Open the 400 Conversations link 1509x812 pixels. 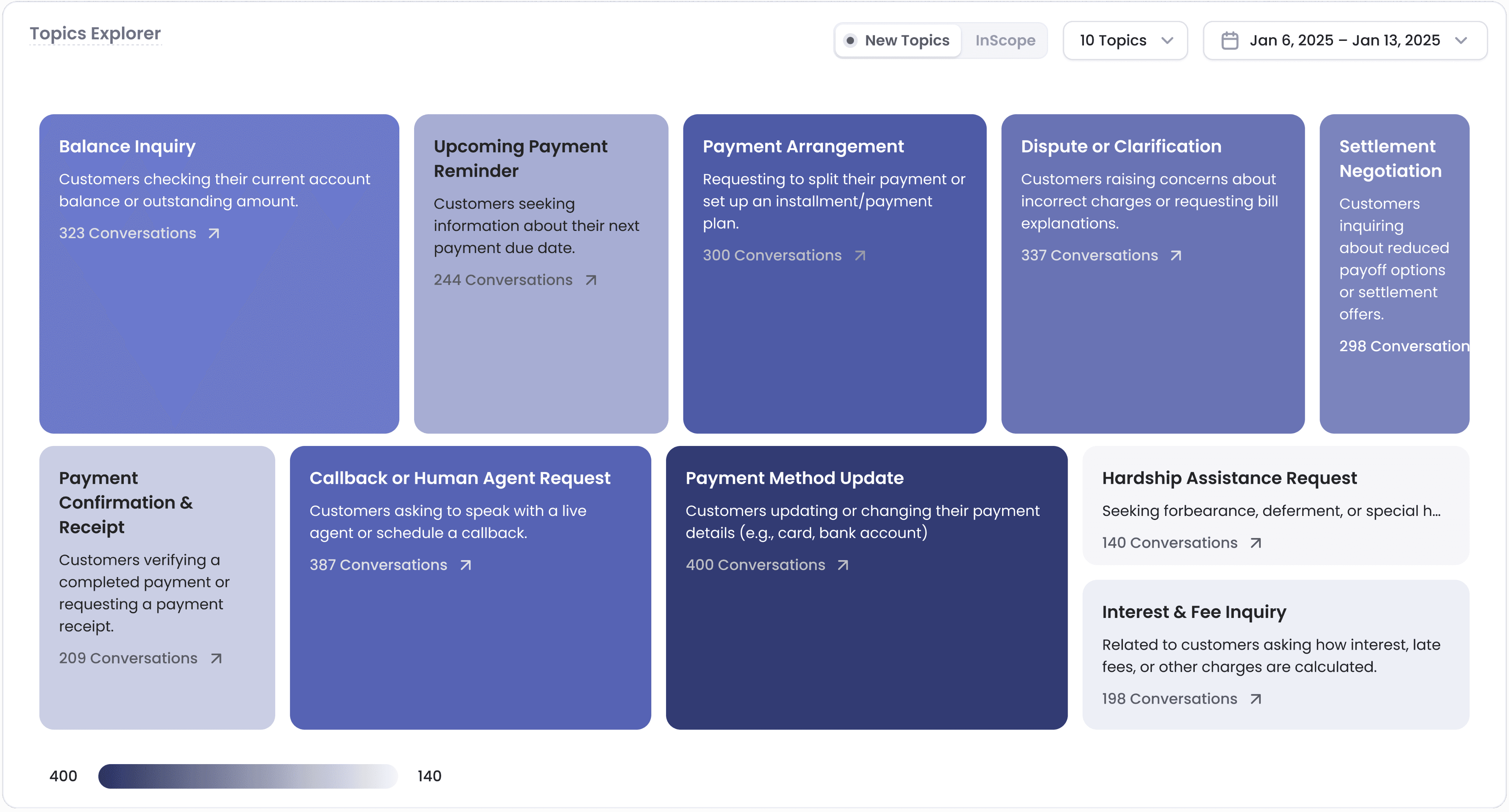coord(755,566)
